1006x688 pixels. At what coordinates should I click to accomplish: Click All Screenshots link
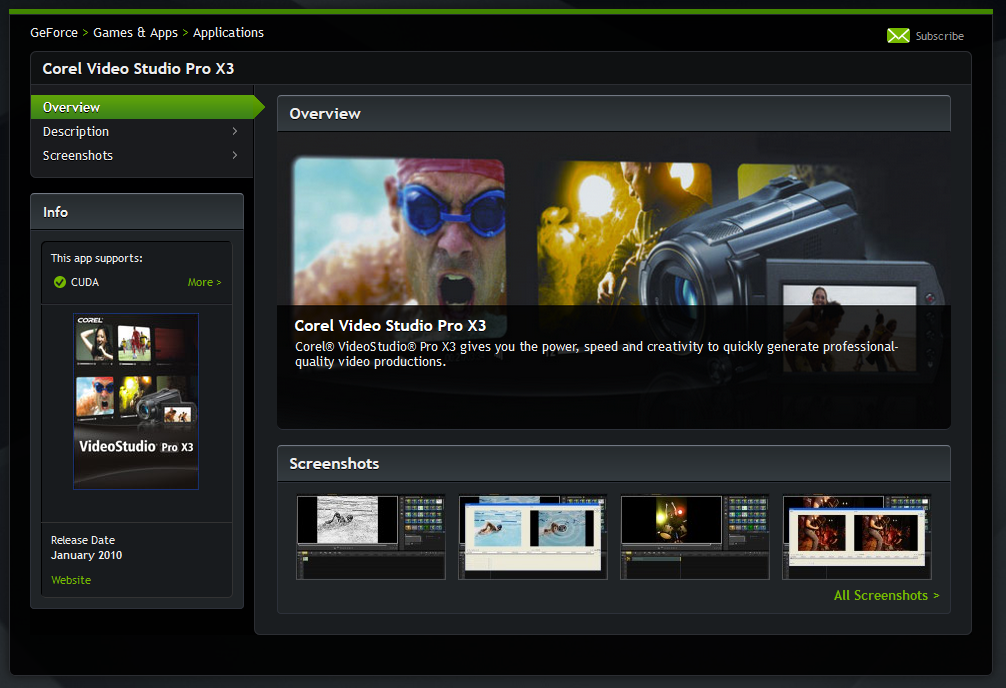887,596
